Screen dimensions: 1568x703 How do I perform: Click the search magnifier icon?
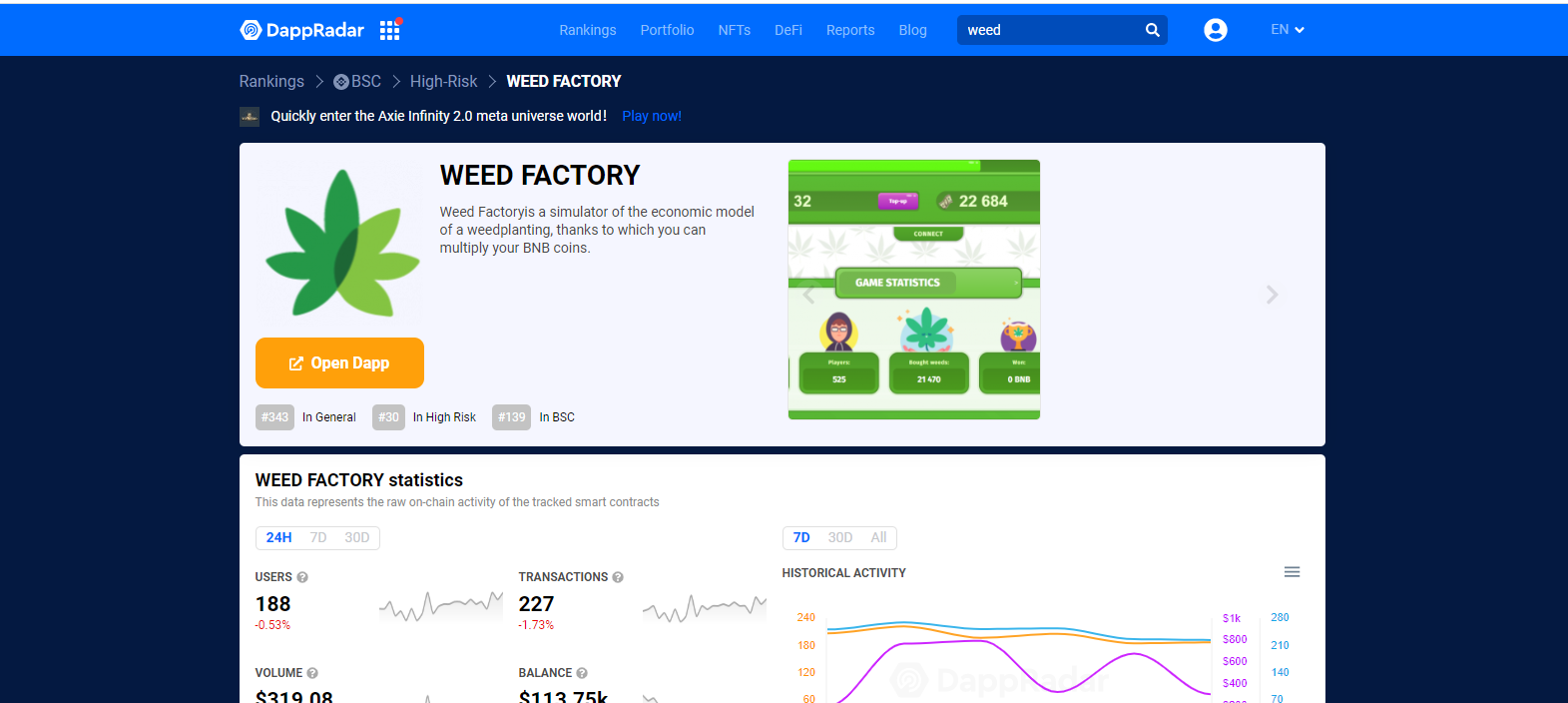pyautogui.click(x=1152, y=30)
